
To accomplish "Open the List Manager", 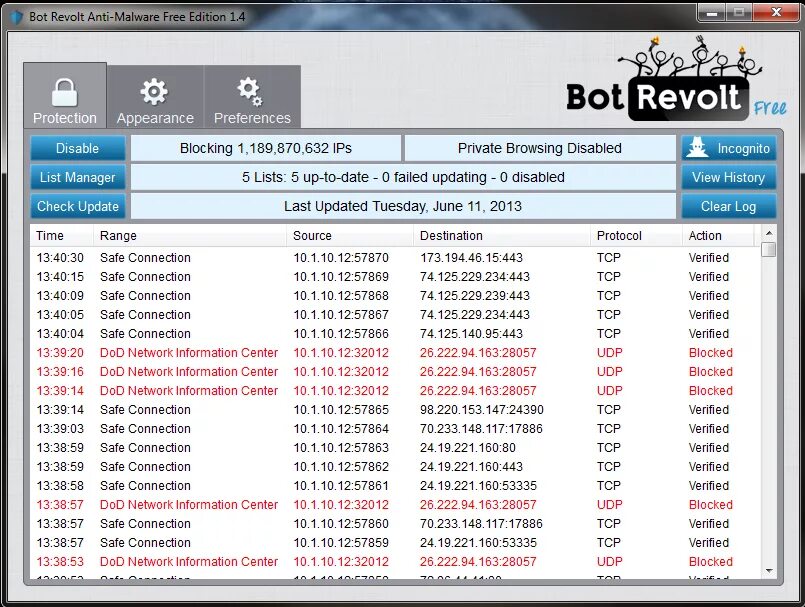I will (x=78, y=177).
